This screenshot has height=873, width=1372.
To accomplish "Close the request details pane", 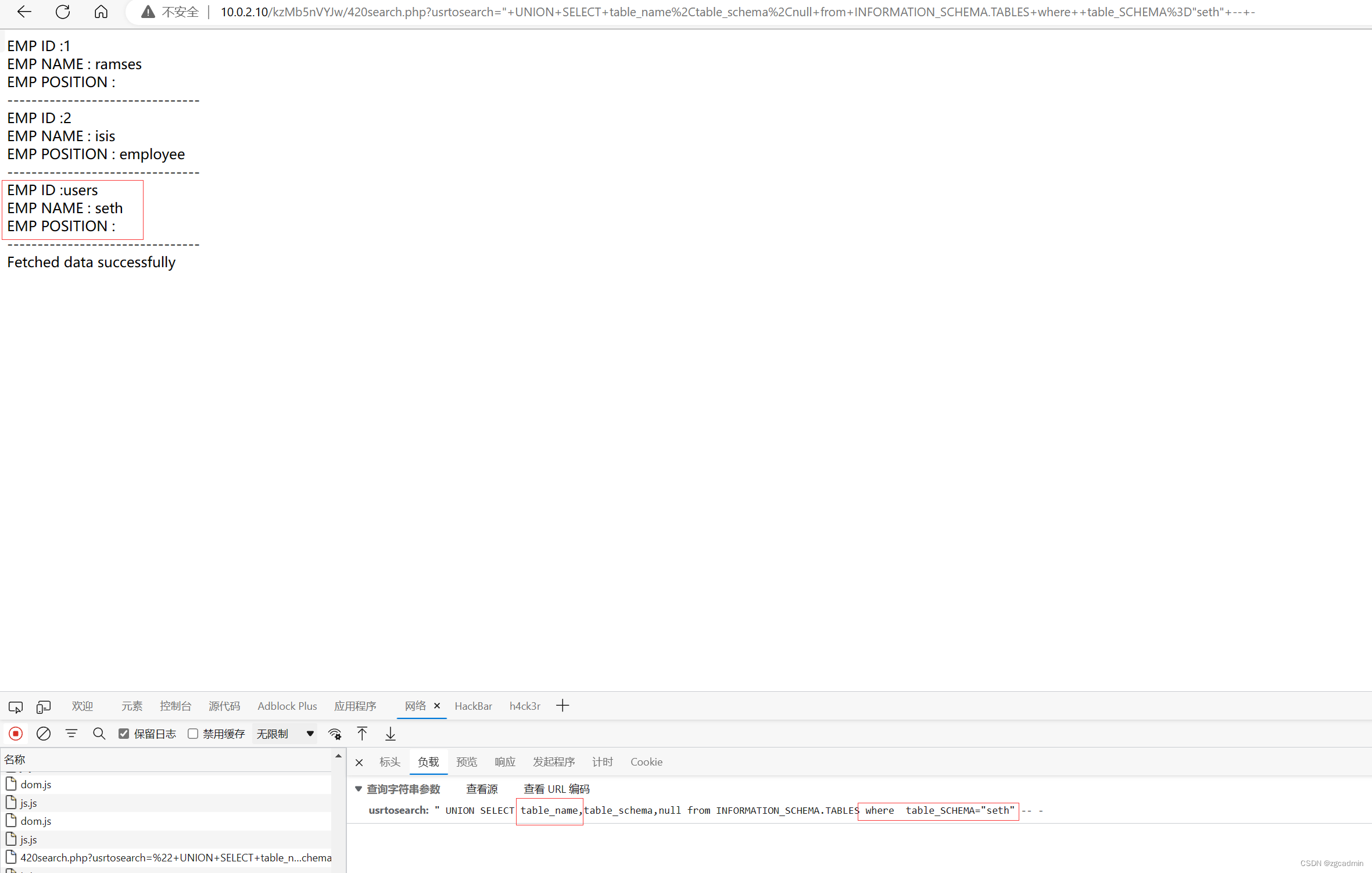I will (359, 762).
